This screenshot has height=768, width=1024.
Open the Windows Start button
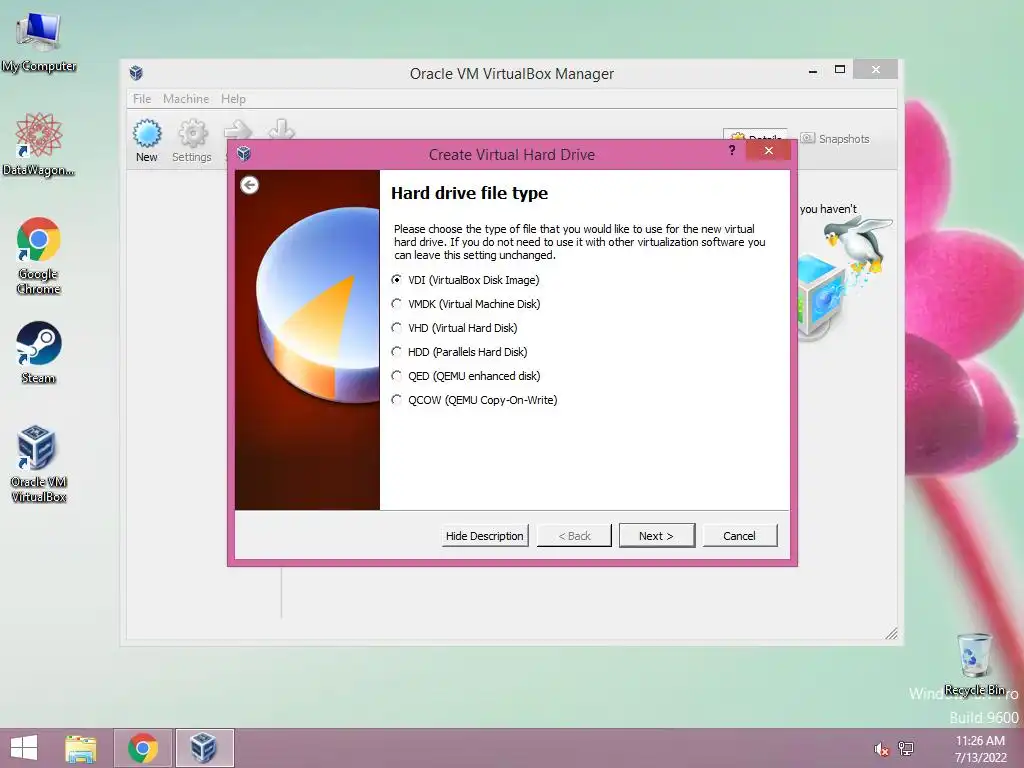pos(24,748)
